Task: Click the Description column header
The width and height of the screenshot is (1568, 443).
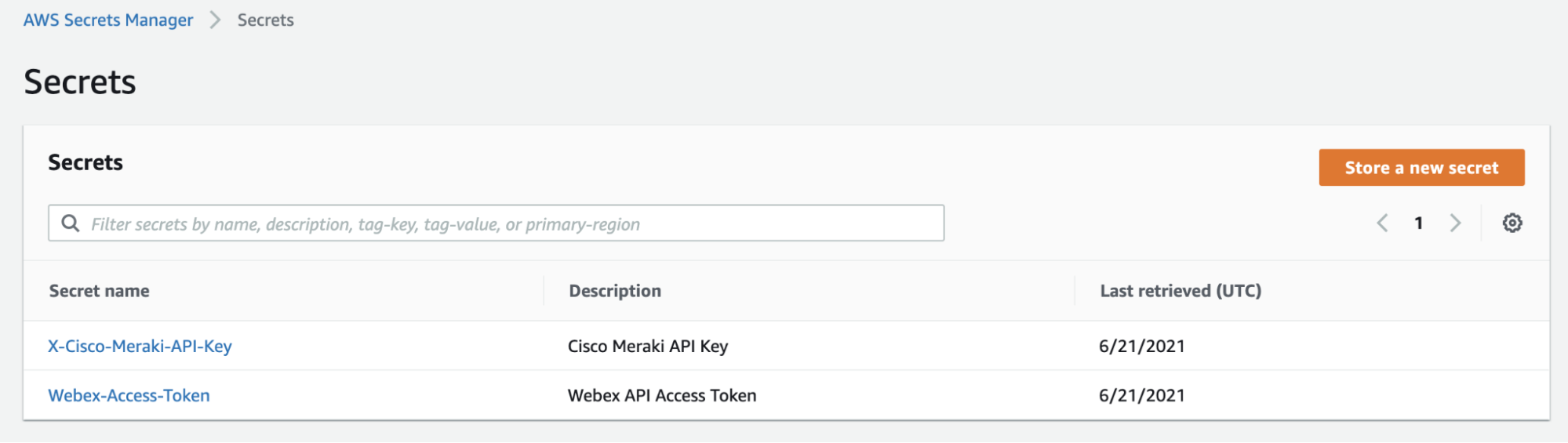Action: coord(615,291)
